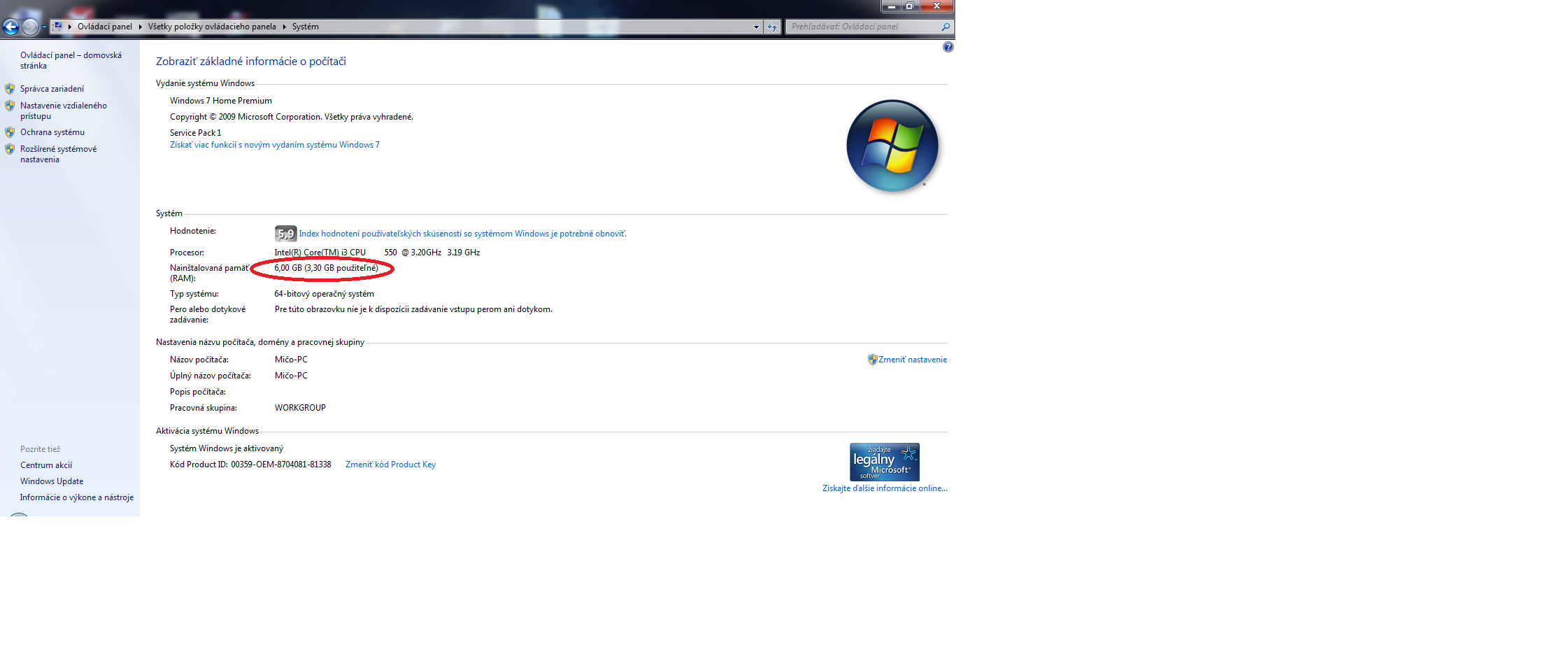This screenshot has height=659, width=1568.
Task: Click the legálny Microsoft softvér badge
Action: click(x=885, y=462)
